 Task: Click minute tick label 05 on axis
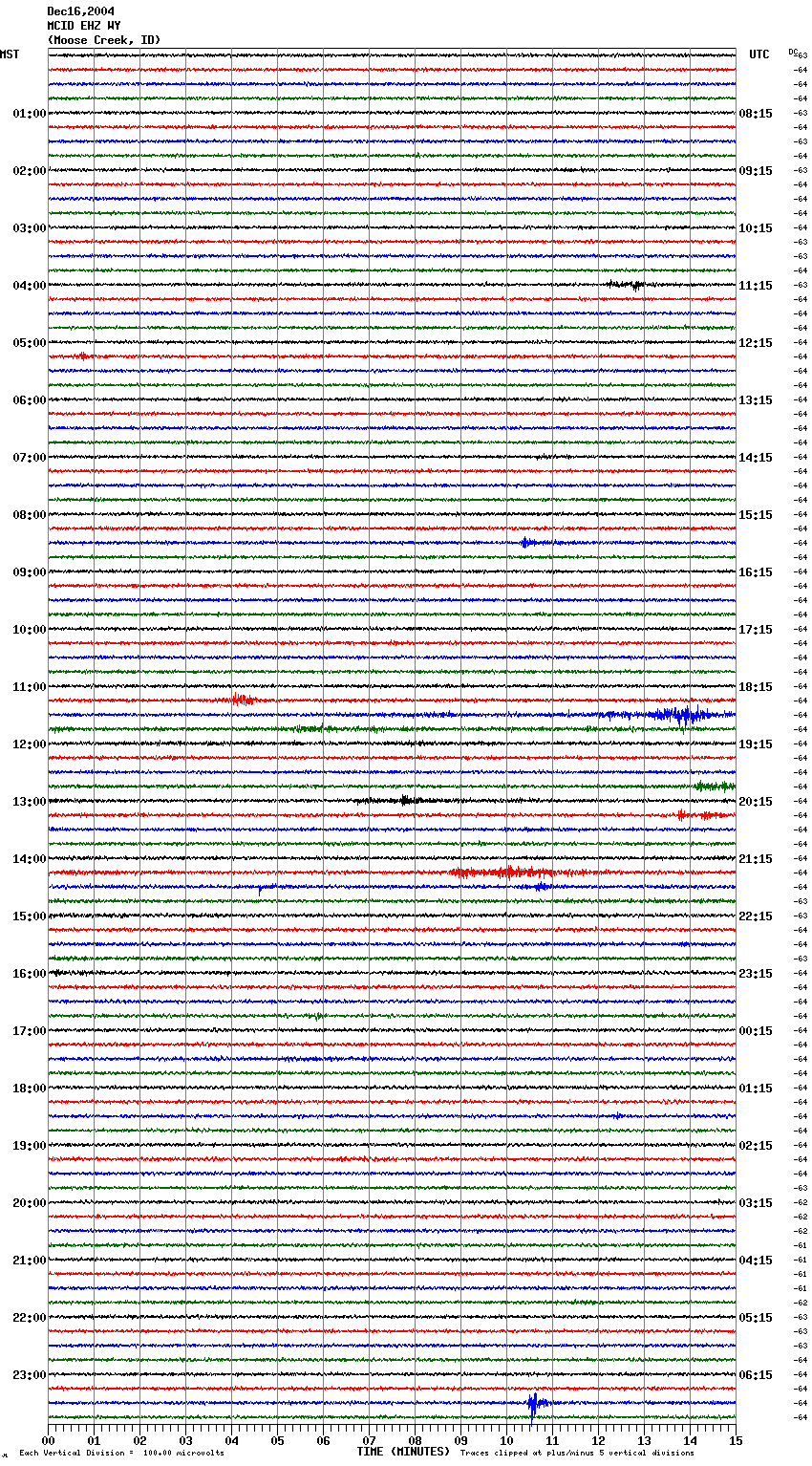(x=277, y=1440)
